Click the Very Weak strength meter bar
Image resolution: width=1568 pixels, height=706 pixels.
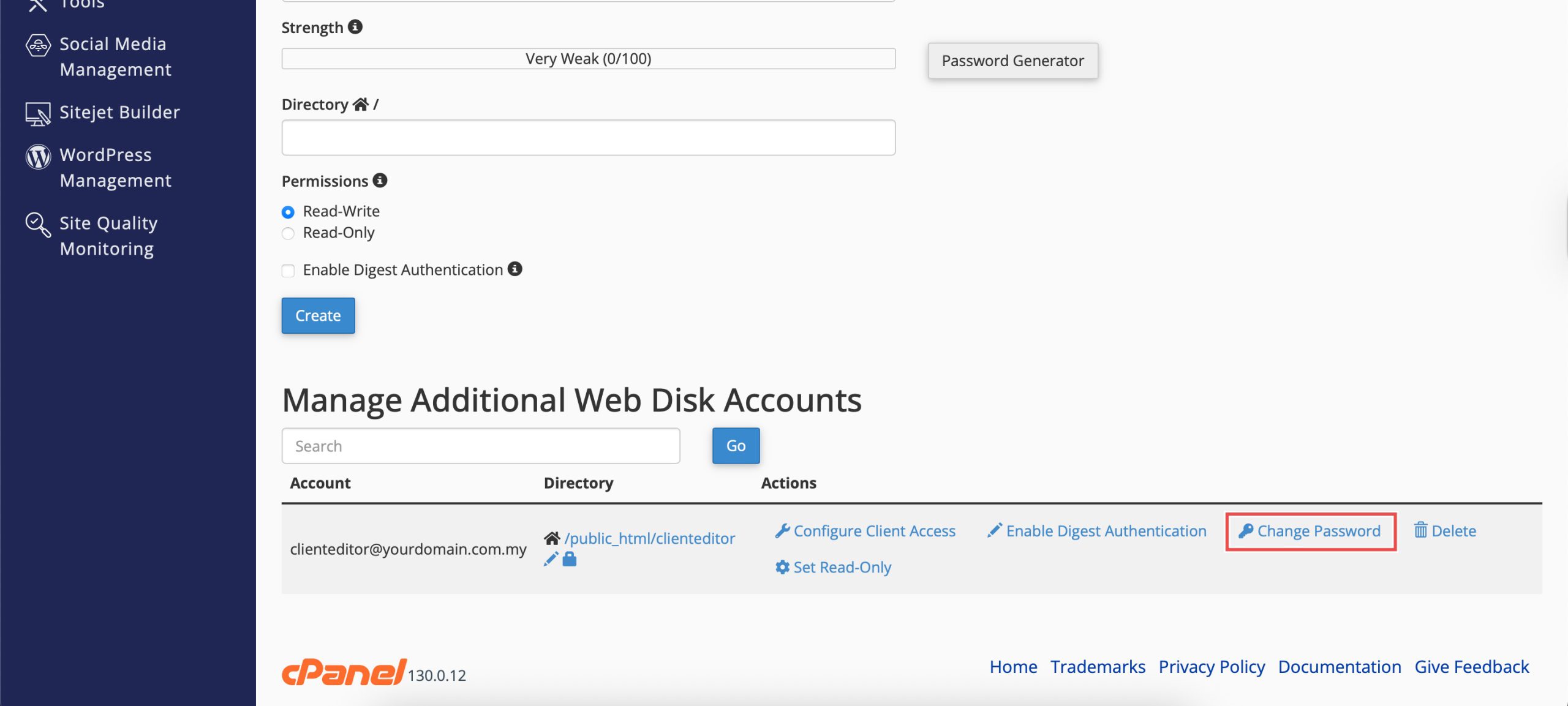point(588,59)
